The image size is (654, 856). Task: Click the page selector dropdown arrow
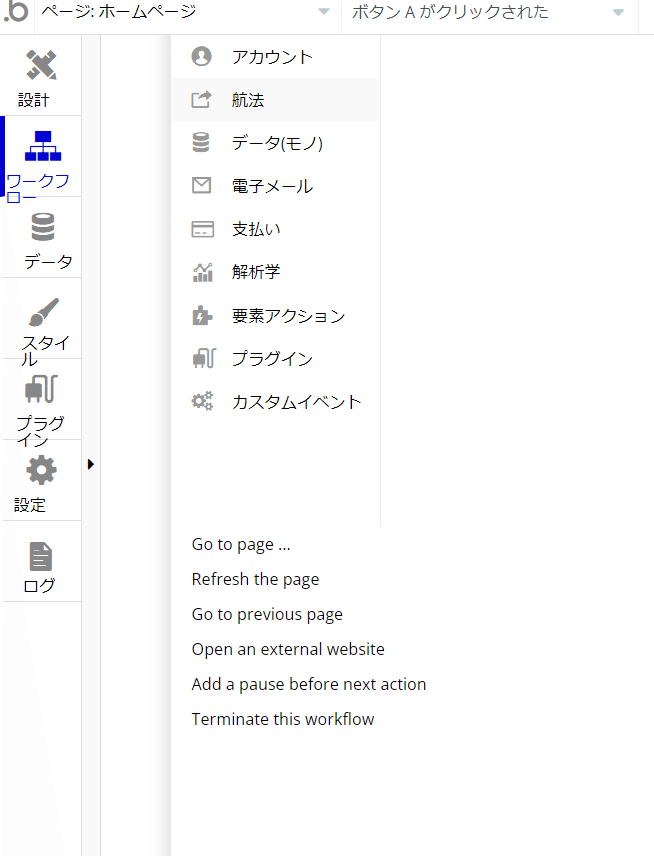coord(324,11)
